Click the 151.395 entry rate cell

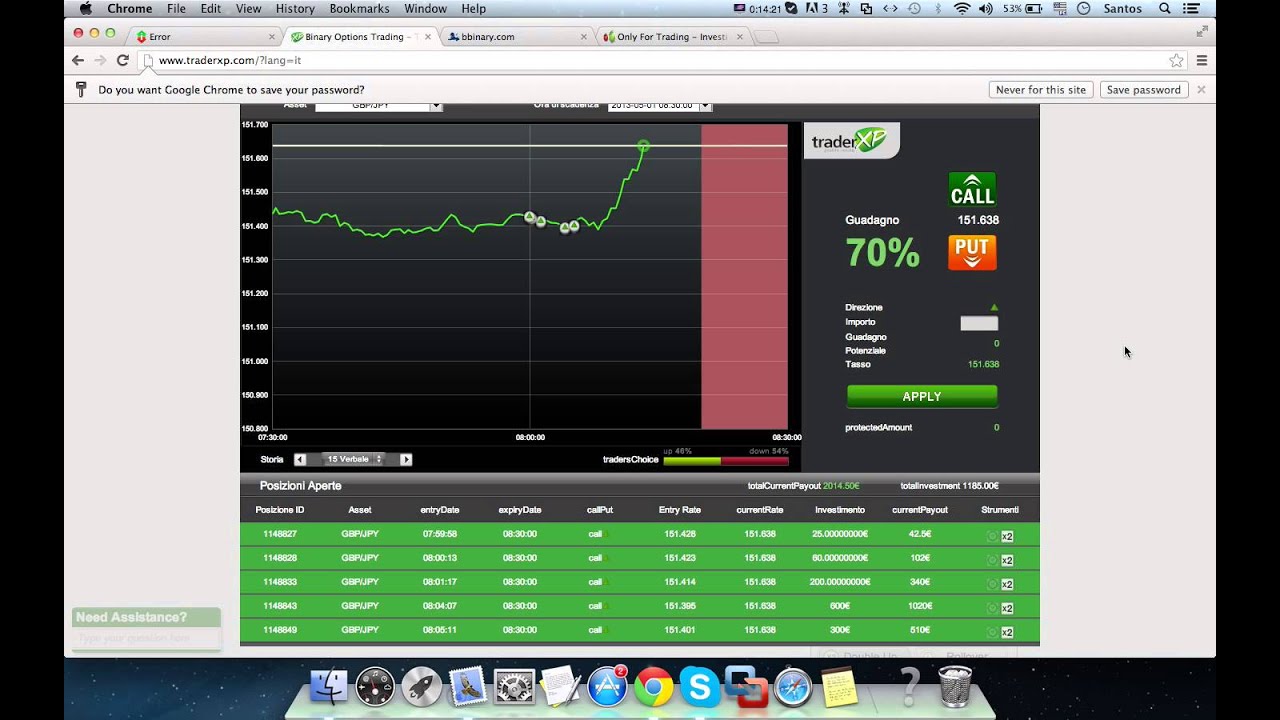coord(680,606)
